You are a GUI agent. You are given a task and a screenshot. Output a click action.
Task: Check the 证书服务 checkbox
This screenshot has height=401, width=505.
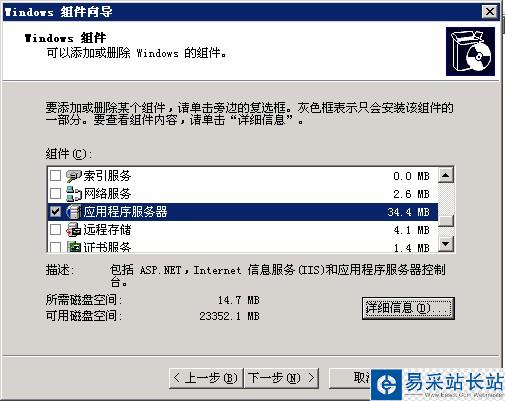[x=55, y=247]
